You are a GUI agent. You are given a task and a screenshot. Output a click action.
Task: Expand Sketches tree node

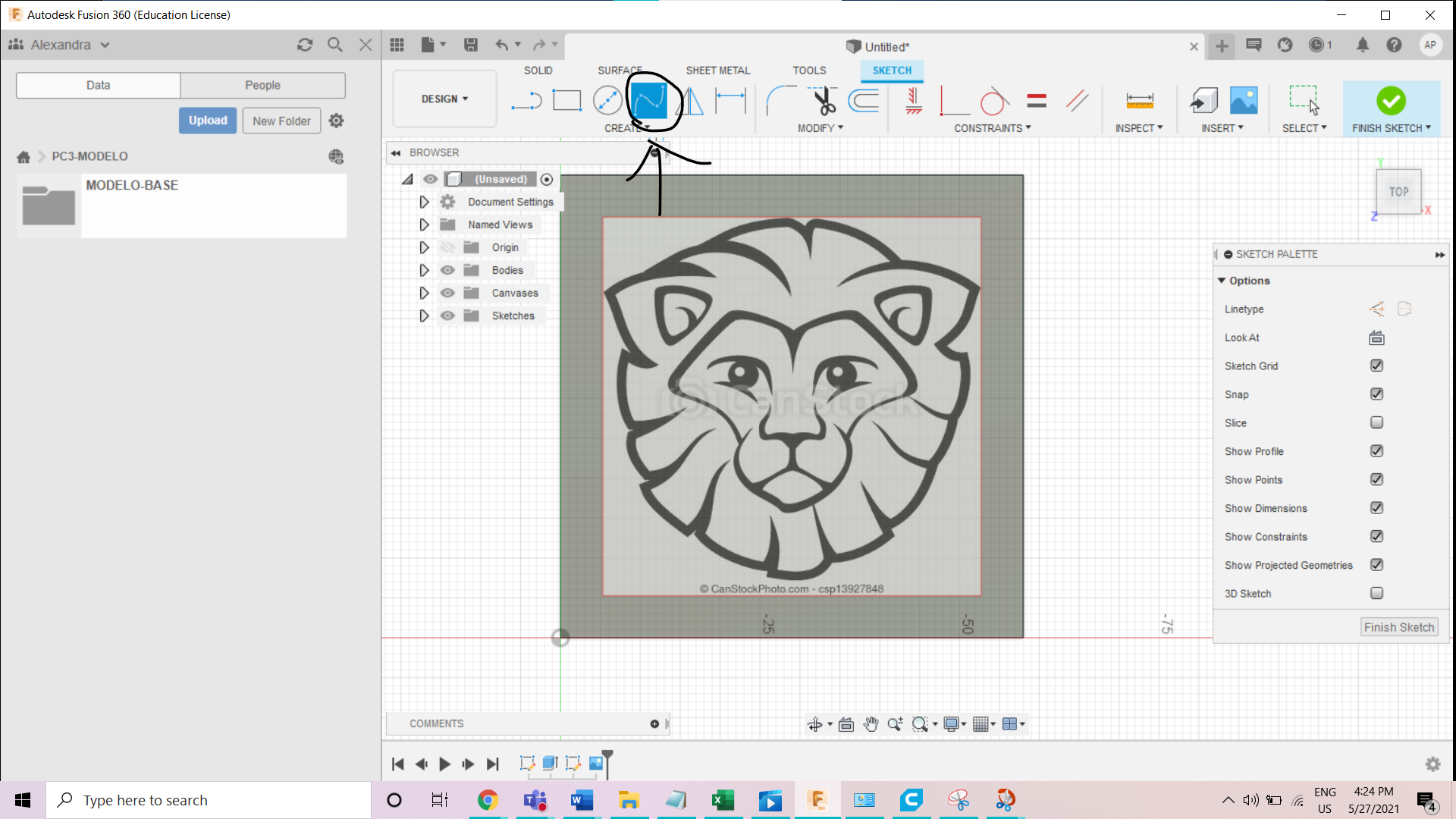point(424,315)
